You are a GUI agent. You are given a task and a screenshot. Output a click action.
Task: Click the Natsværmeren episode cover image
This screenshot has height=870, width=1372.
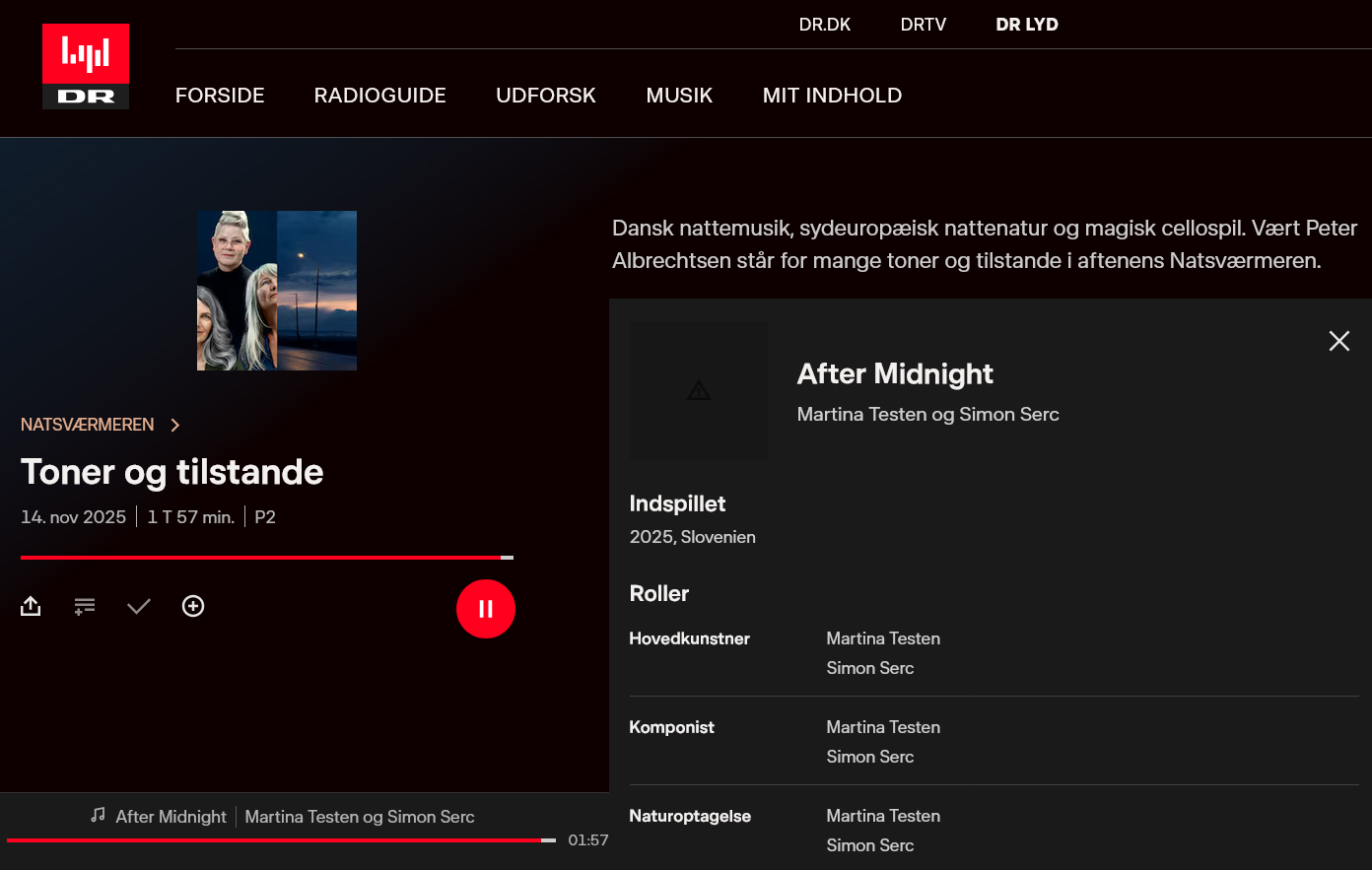[277, 291]
